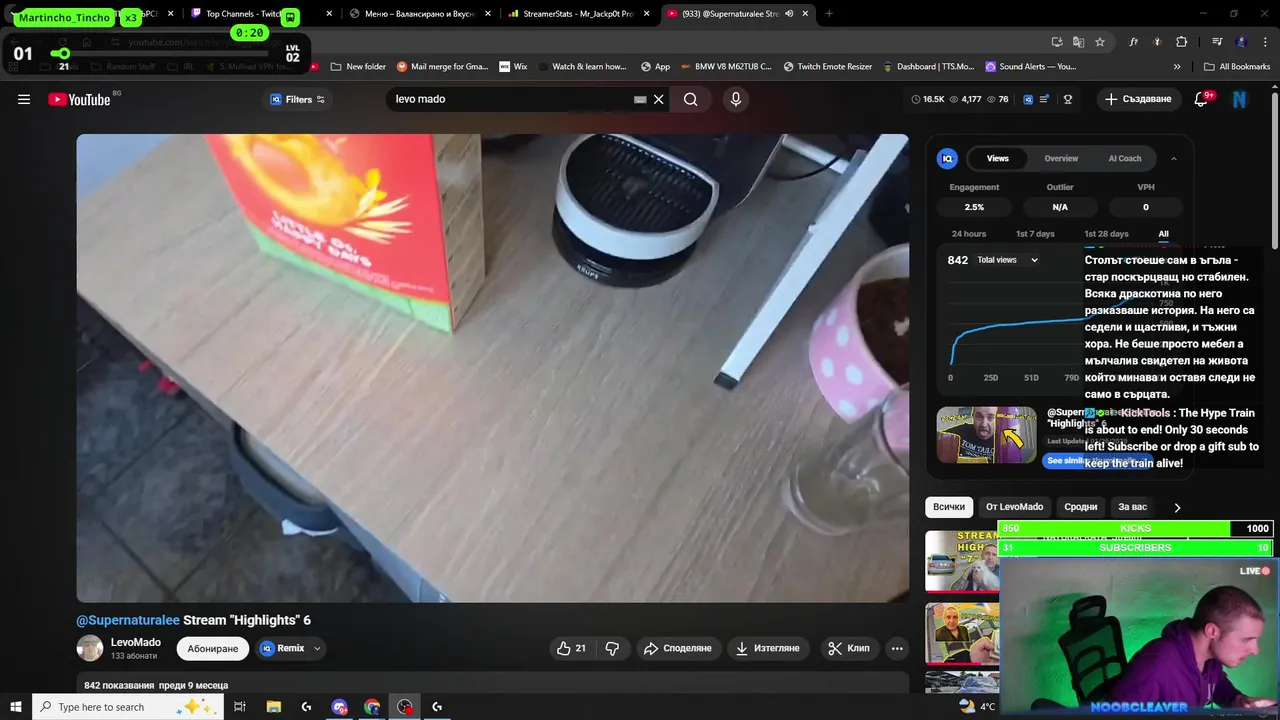
Task: Collapse the vidIQ panel with the chevron
Action: (x=1174, y=158)
